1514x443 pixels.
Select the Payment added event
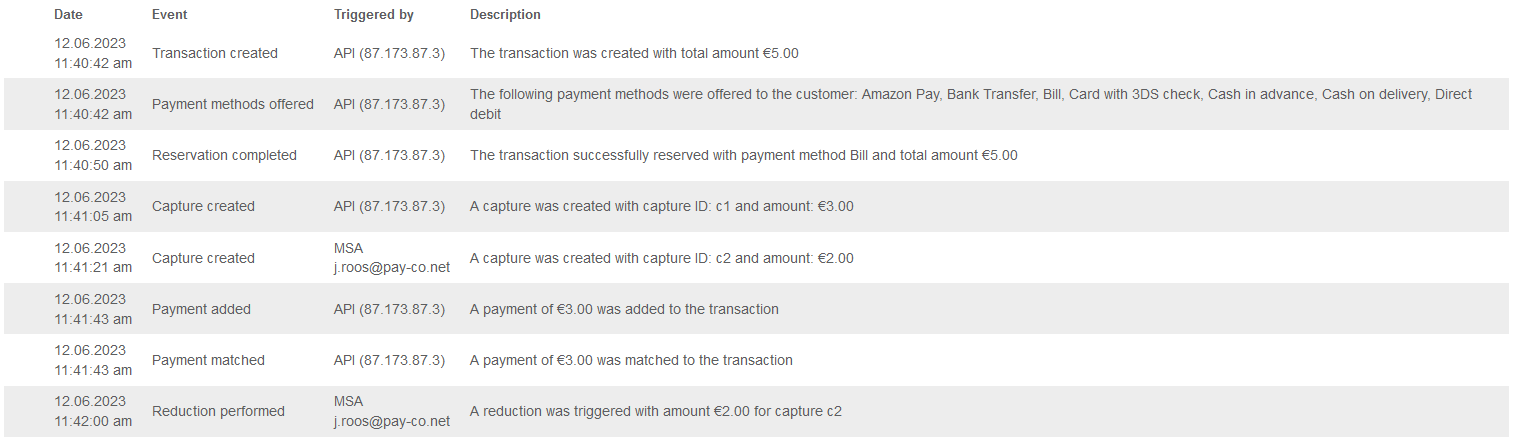[x=201, y=309]
